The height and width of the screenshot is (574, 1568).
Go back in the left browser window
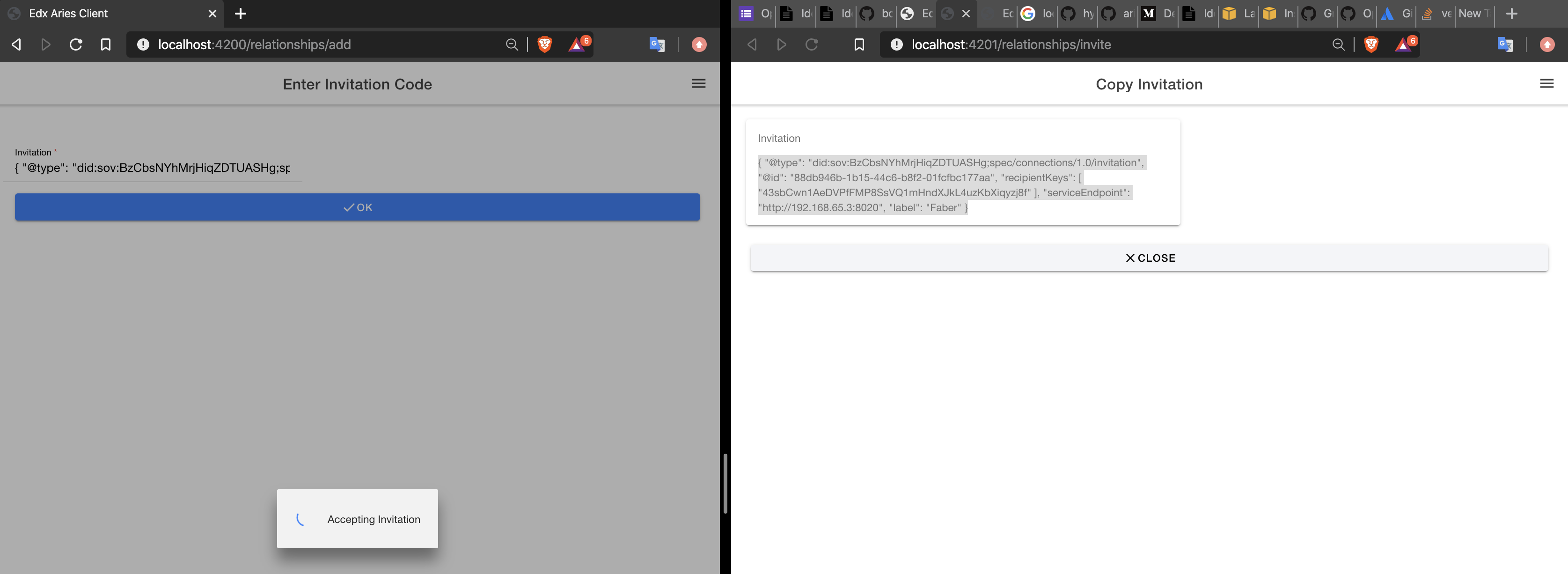[16, 44]
